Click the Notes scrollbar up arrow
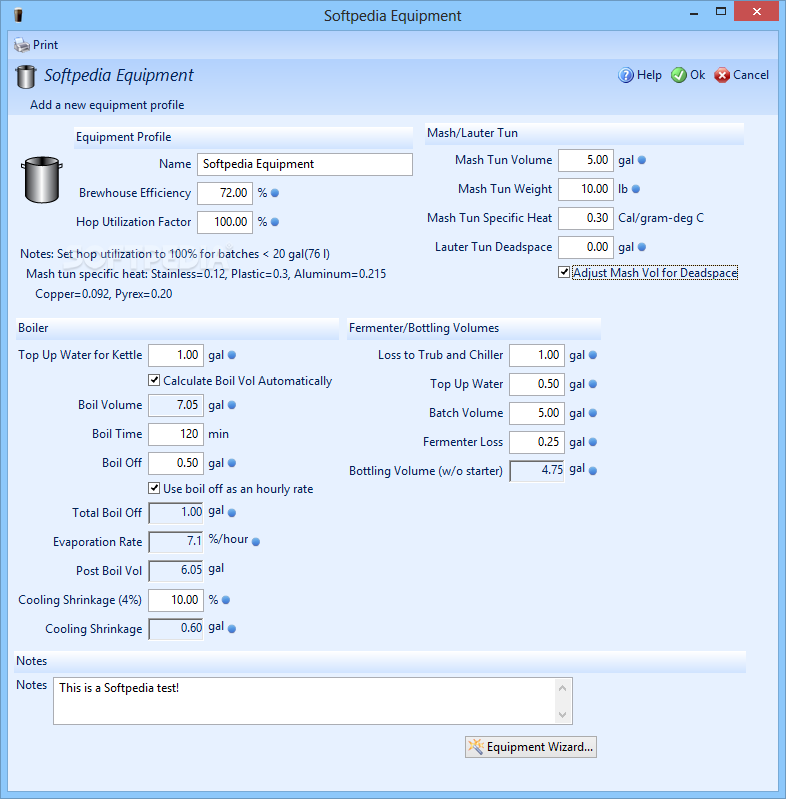Image resolution: width=786 pixels, height=799 pixels. click(x=563, y=688)
